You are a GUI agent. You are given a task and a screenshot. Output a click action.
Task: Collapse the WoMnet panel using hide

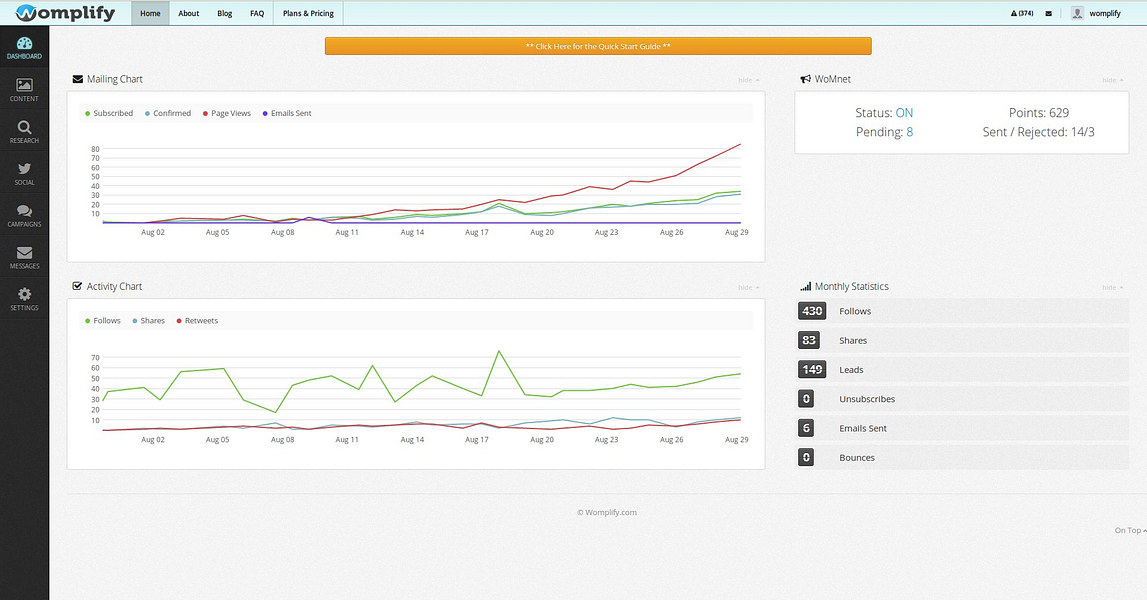(1113, 80)
